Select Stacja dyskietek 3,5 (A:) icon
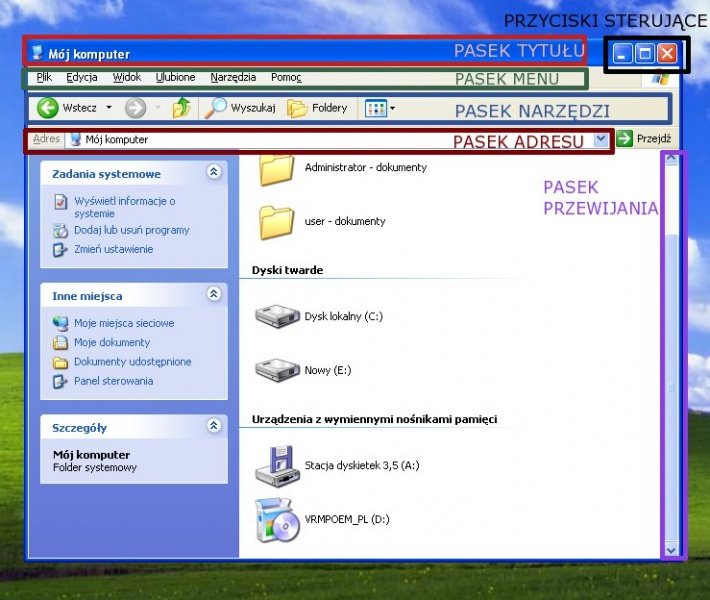The image size is (710, 600). click(276, 463)
